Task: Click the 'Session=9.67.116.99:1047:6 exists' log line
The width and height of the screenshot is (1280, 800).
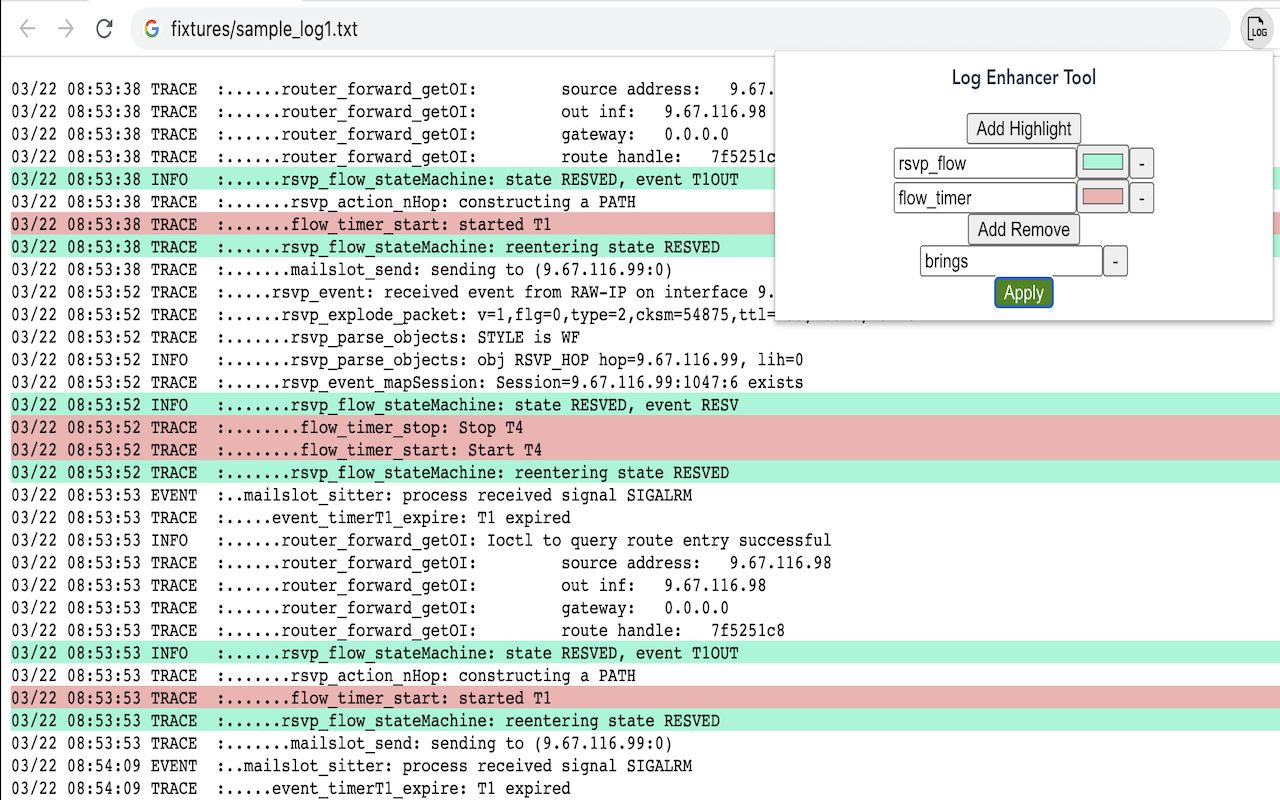Action: pos(407,382)
